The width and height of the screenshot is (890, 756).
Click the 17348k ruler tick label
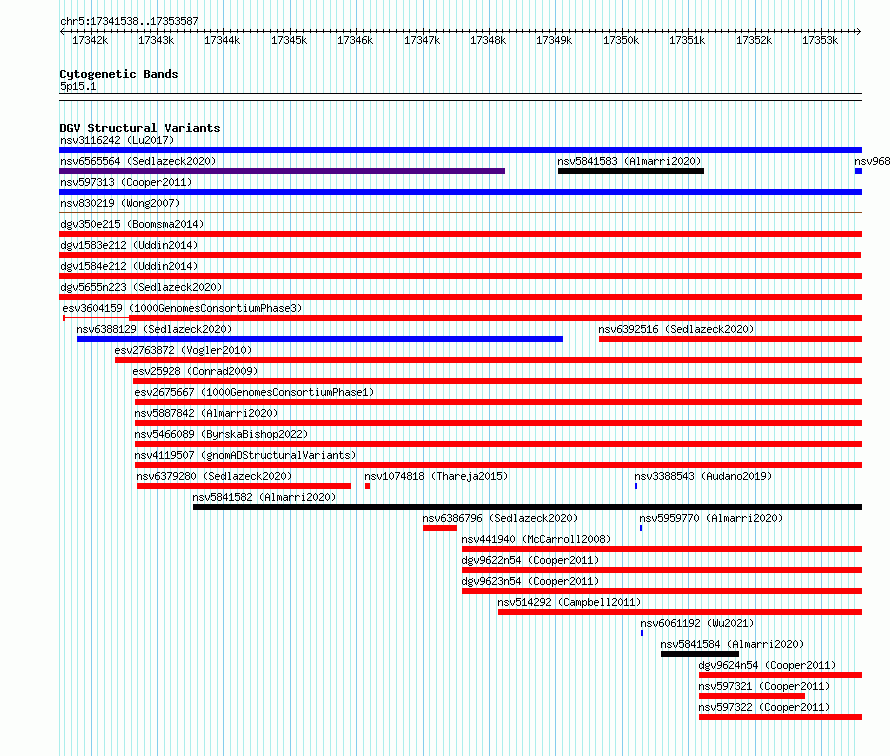(x=488, y=40)
